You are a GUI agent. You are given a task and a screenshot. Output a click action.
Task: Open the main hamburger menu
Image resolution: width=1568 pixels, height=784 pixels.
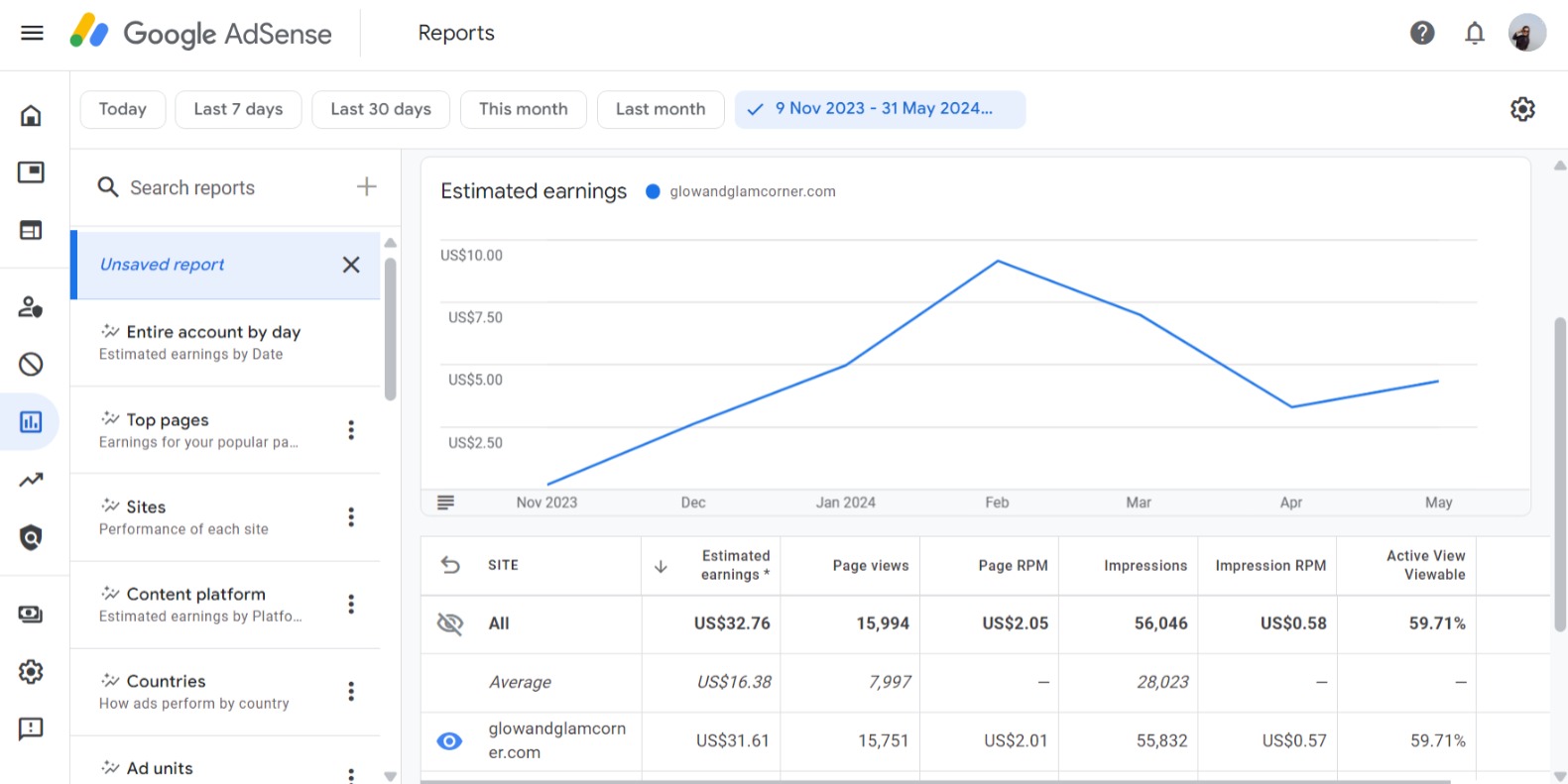(x=32, y=33)
